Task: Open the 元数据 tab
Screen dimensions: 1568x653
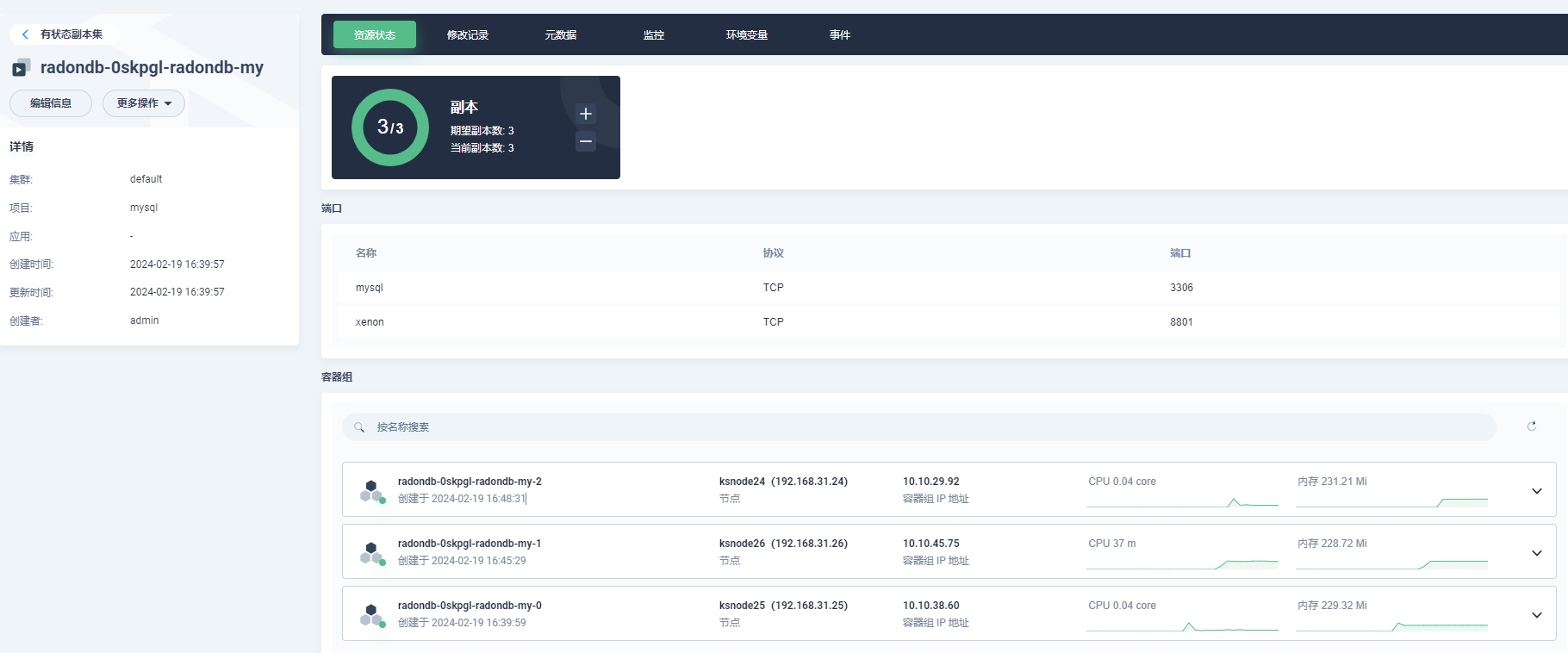Action: tap(561, 34)
